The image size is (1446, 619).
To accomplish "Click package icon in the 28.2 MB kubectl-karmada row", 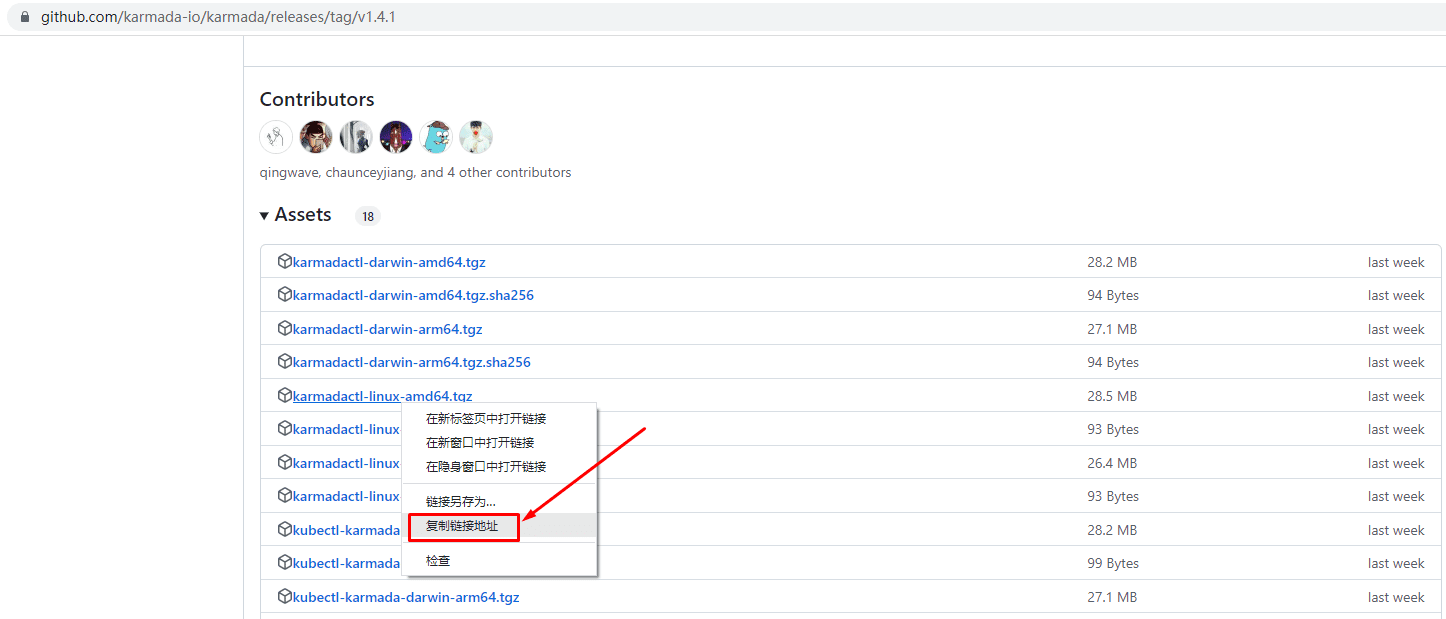I will pos(285,530).
